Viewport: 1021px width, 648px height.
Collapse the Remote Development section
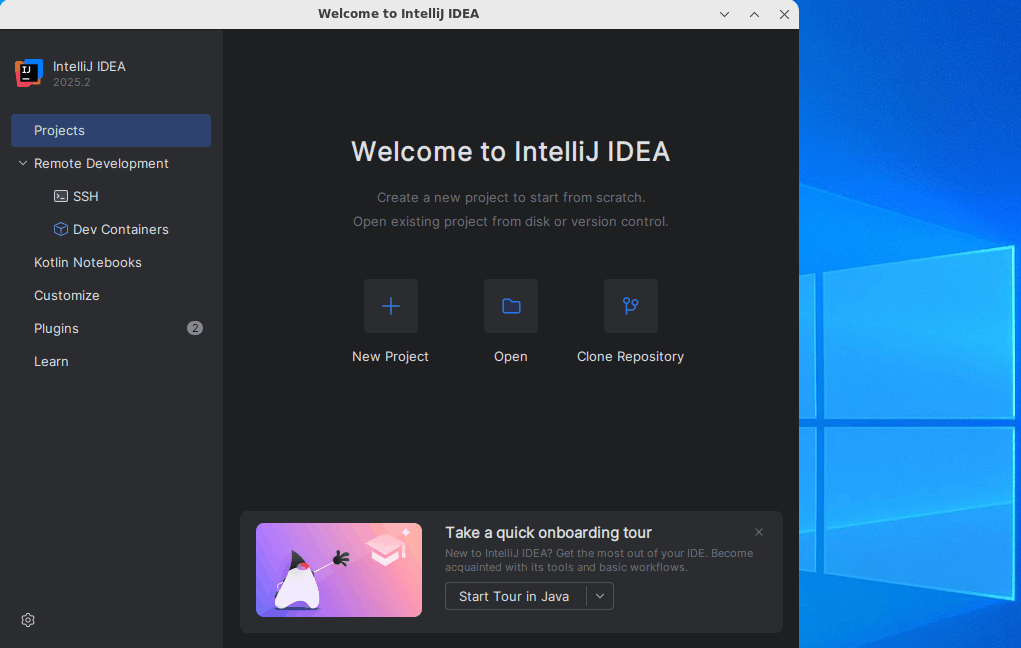pyautogui.click(x=23, y=163)
